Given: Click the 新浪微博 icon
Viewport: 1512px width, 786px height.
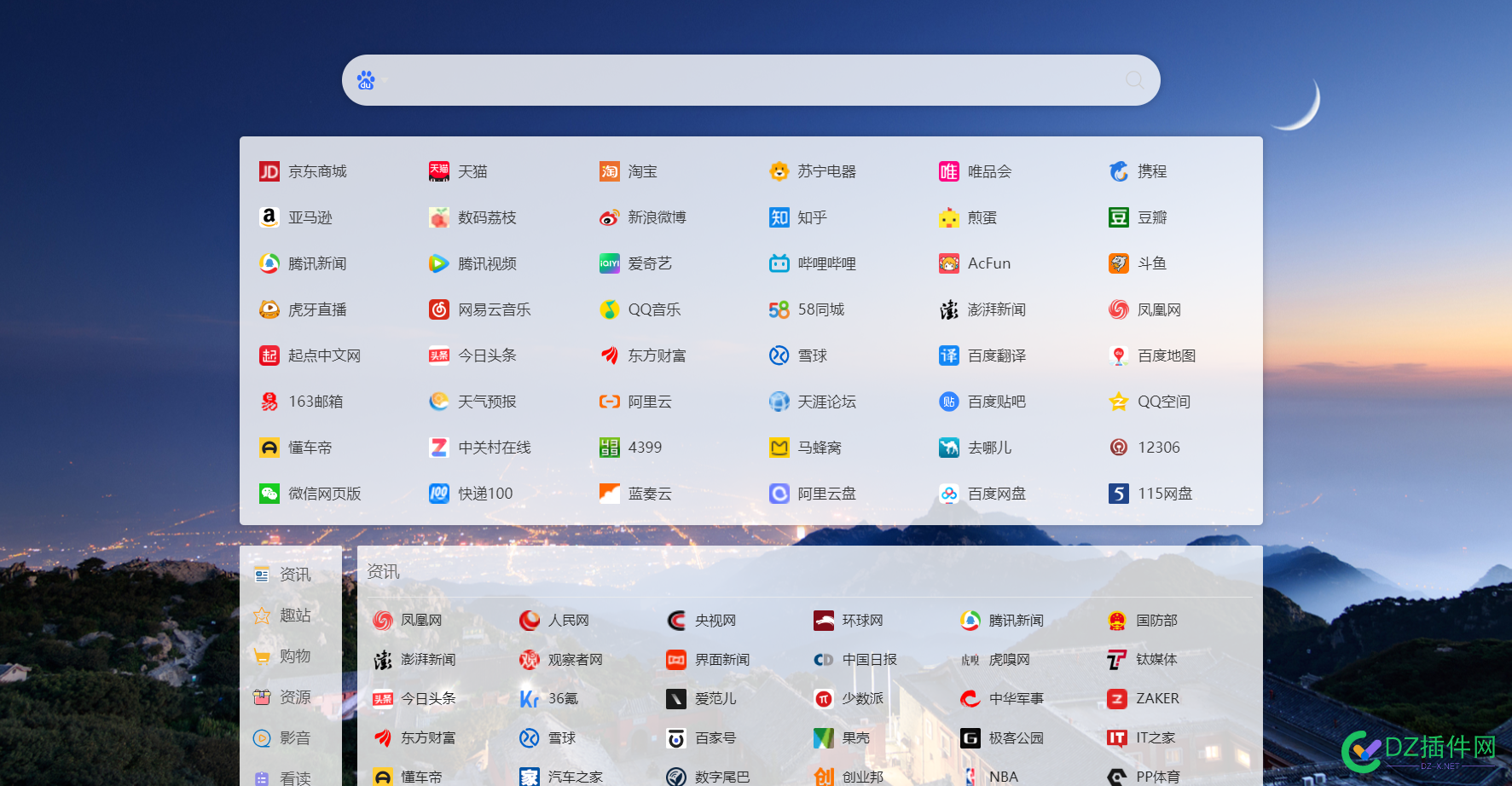Looking at the screenshot, I should coord(610,217).
